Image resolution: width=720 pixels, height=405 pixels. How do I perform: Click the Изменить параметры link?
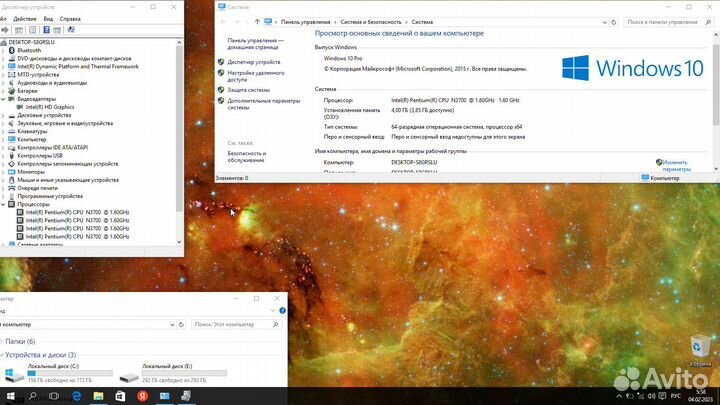[x=676, y=166]
